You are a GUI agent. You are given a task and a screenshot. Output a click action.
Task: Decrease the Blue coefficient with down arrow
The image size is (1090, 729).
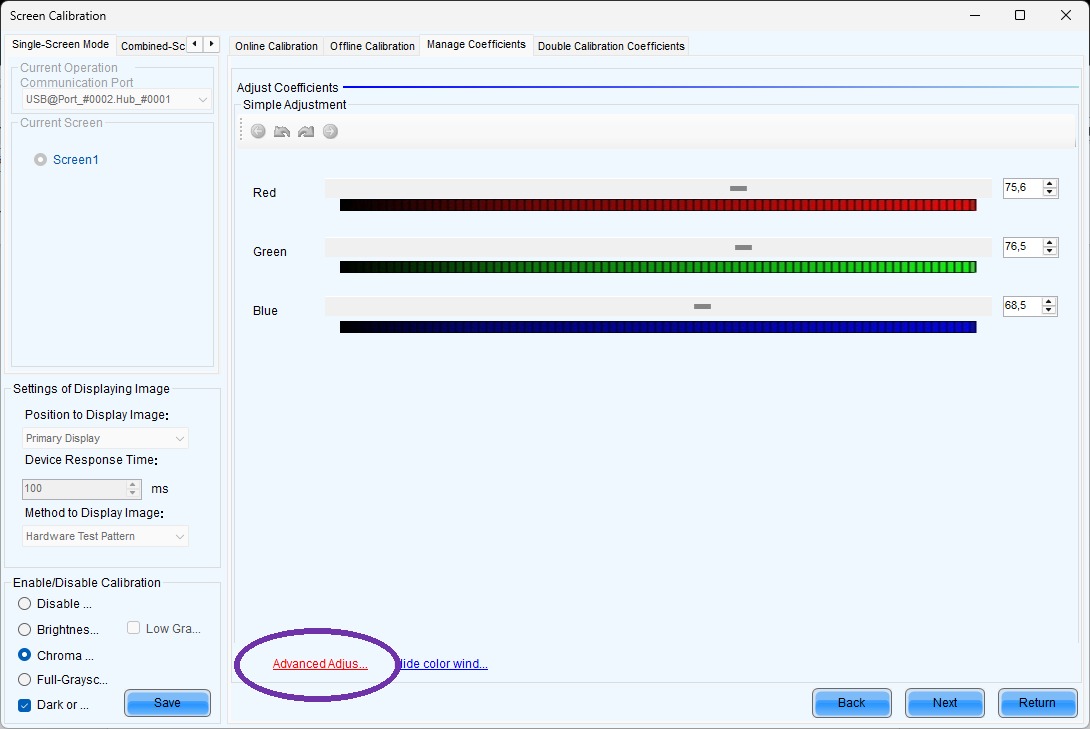coord(1050,311)
